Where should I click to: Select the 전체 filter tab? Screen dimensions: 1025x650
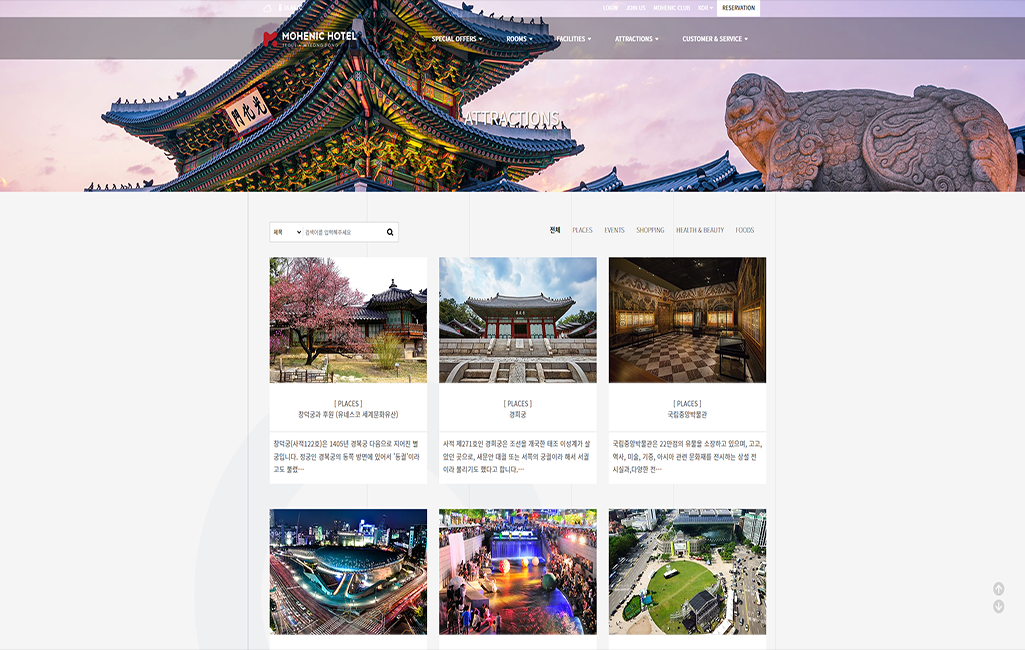(555, 230)
